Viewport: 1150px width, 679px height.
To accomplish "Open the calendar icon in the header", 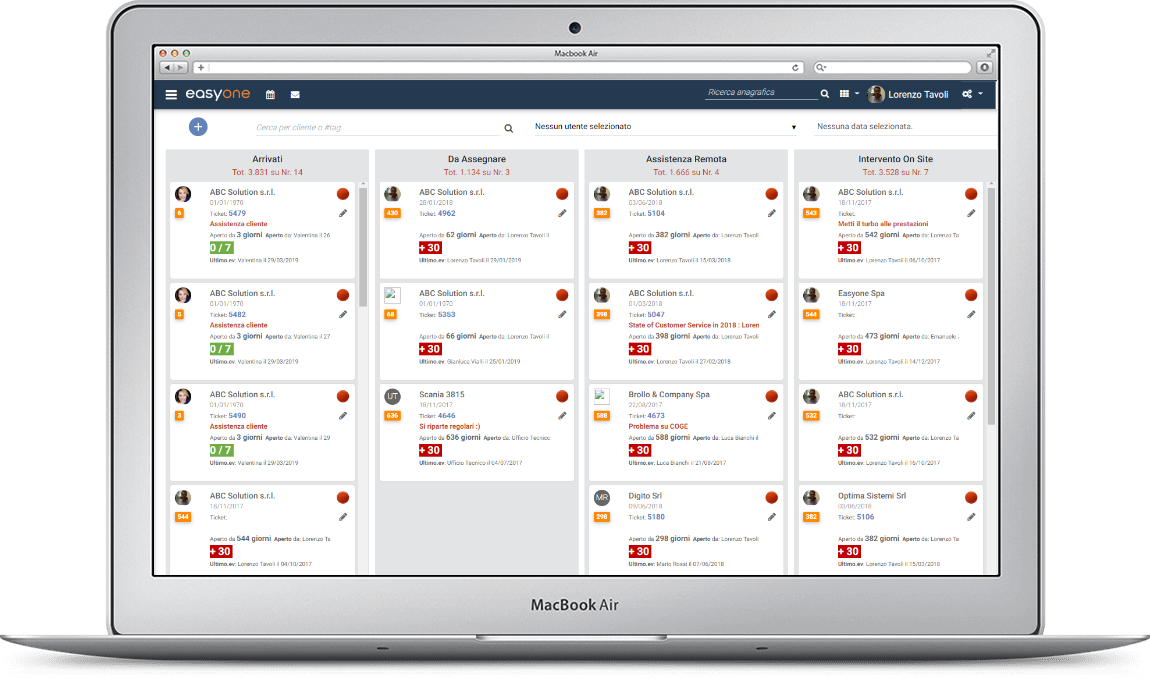I will point(271,95).
